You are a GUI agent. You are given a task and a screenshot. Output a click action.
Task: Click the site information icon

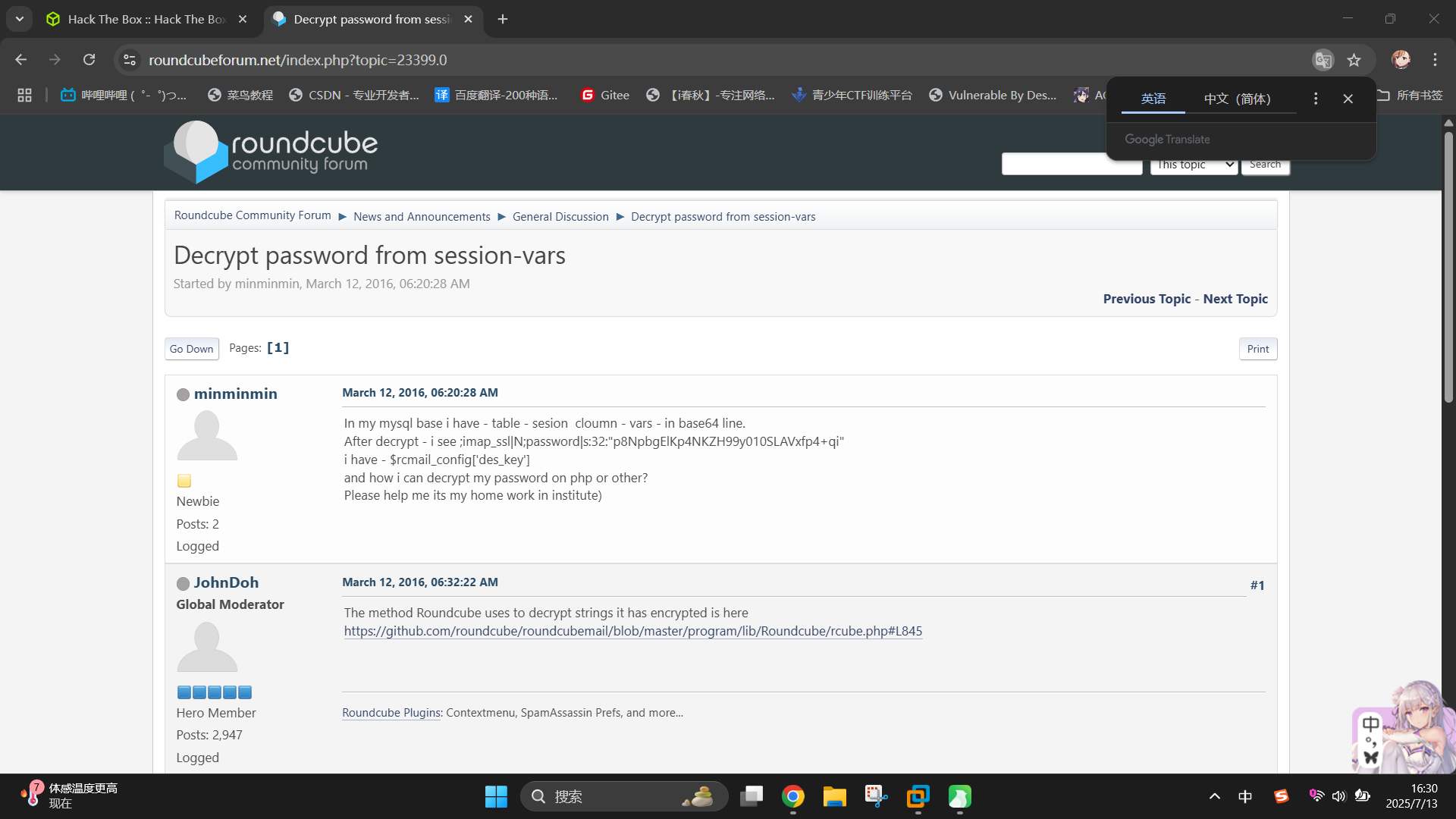130,60
